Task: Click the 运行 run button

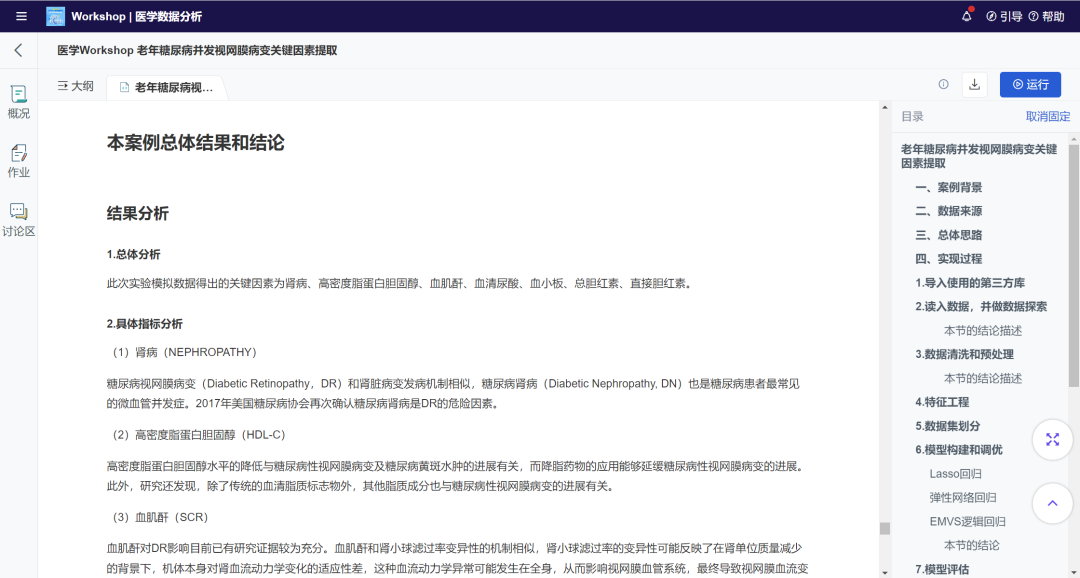Action: click(x=1030, y=84)
